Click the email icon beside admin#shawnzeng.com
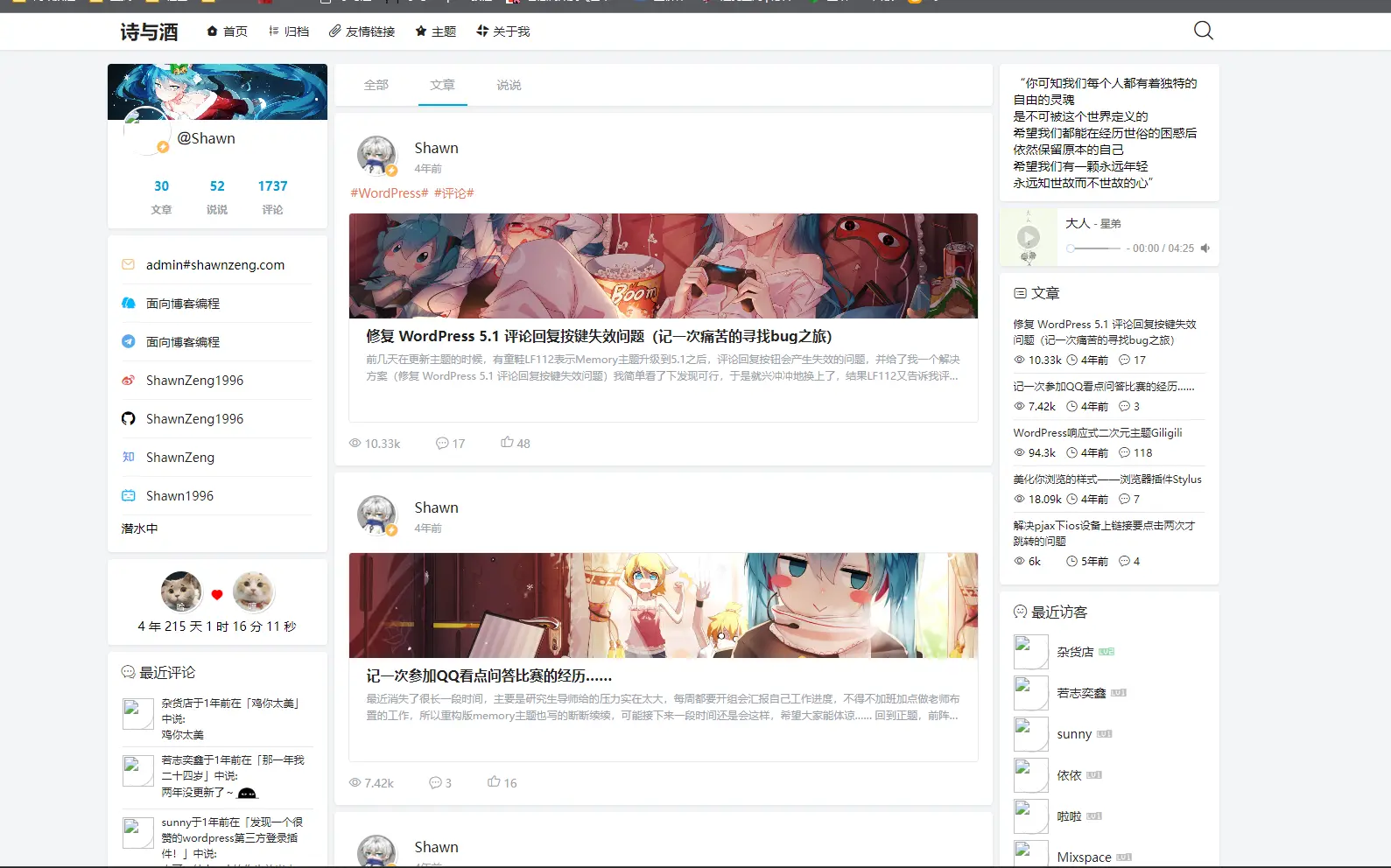 tap(128, 264)
